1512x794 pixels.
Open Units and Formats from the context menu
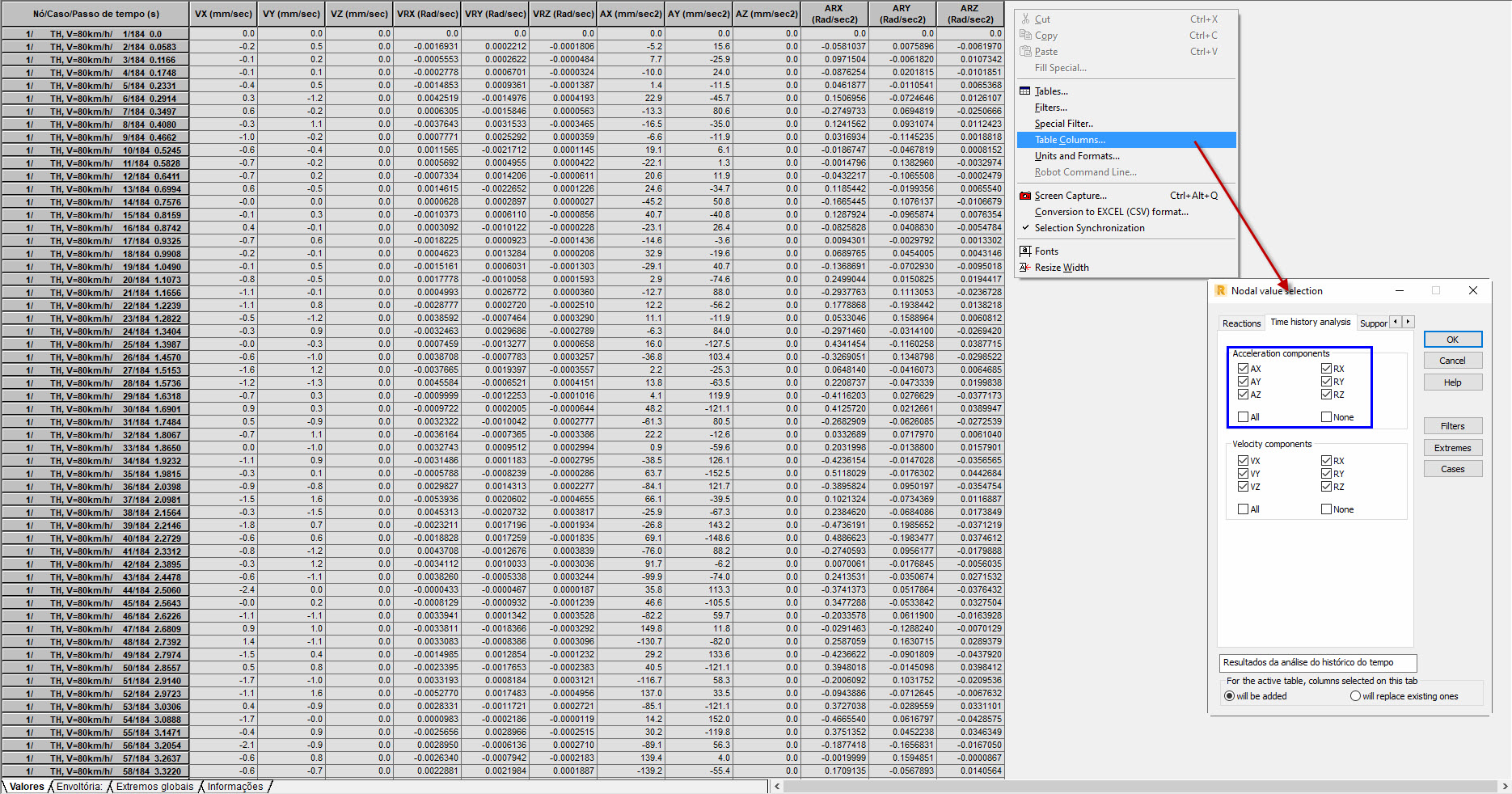click(x=1078, y=155)
